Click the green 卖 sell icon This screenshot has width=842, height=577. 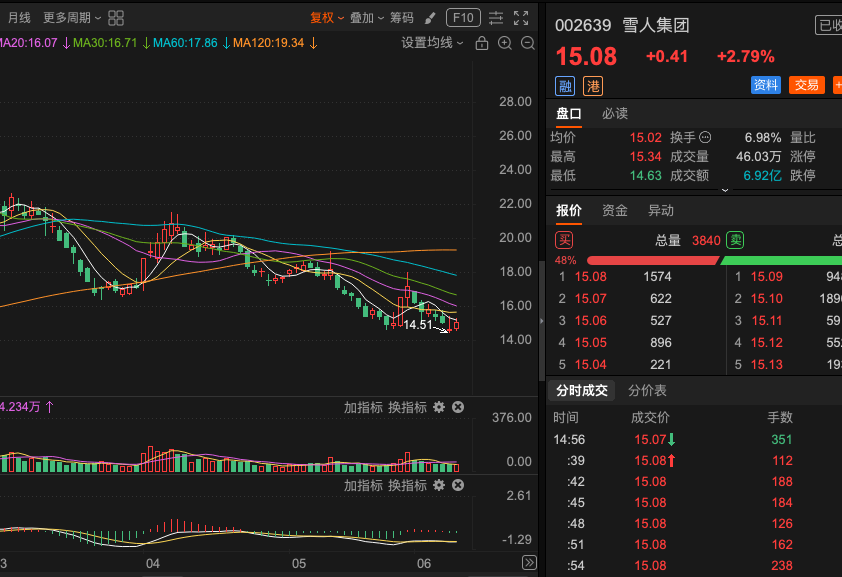735,240
